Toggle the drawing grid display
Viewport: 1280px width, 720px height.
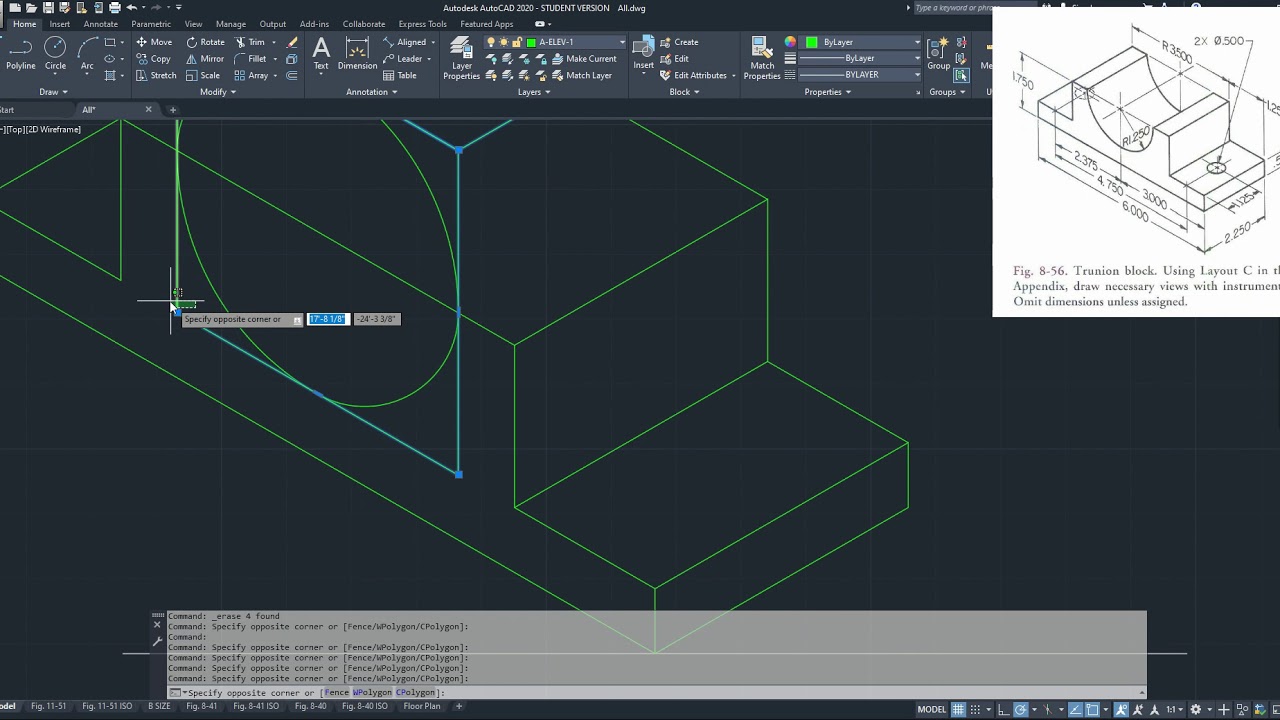coord(958,709)
